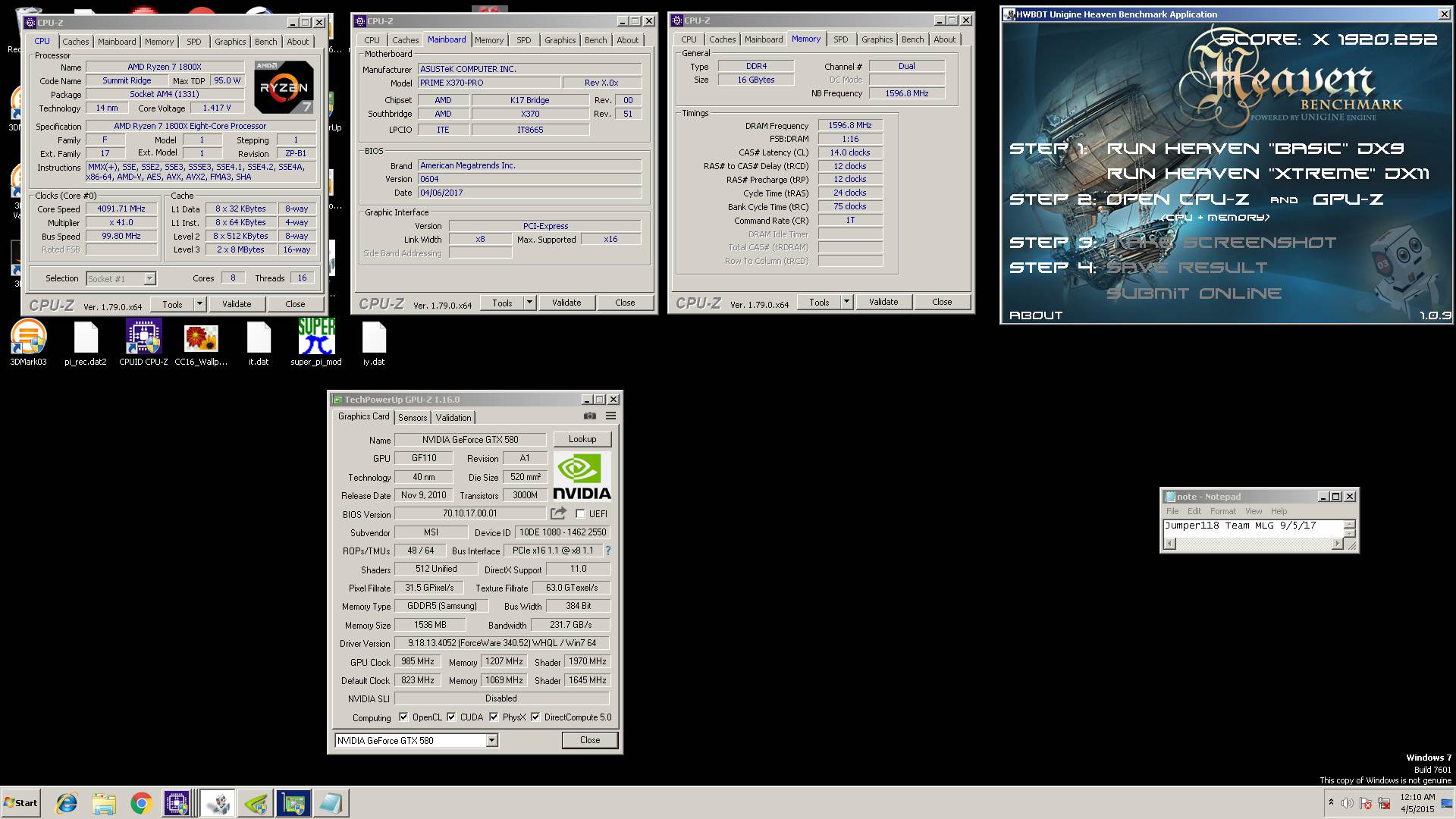
Task: Open GPU-Z hamburger menu icon
Action: (x=610, y=416)
